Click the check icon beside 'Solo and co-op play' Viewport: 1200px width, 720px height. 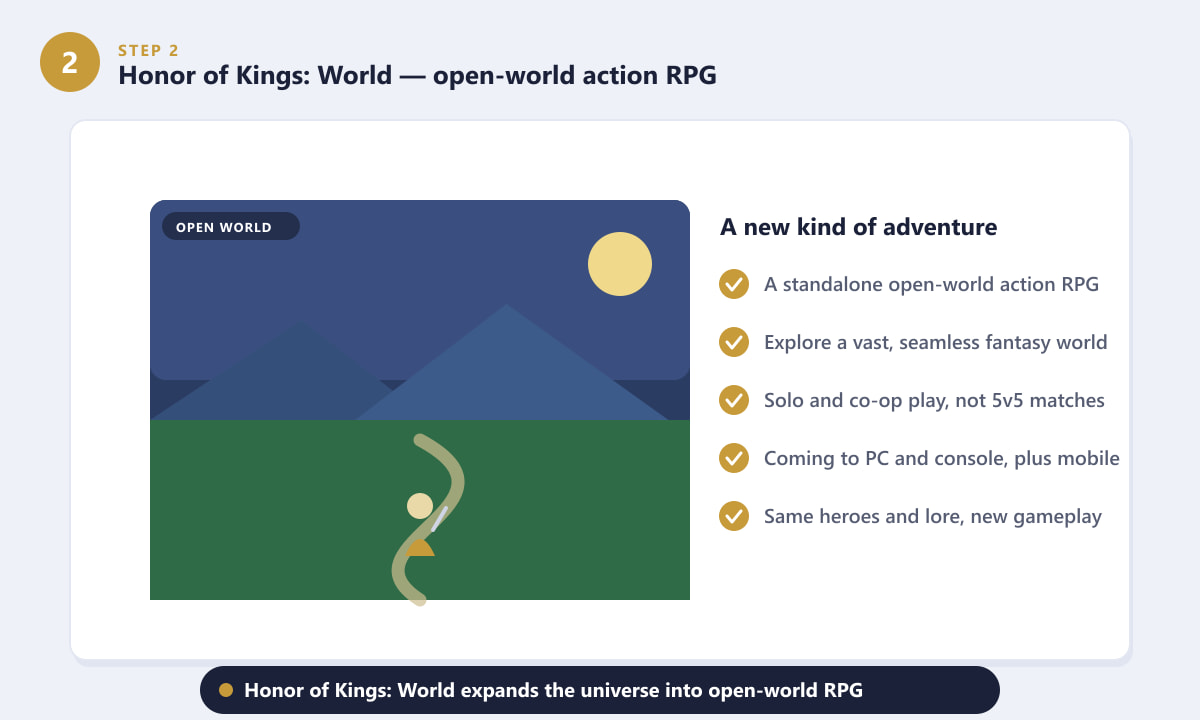734,400
